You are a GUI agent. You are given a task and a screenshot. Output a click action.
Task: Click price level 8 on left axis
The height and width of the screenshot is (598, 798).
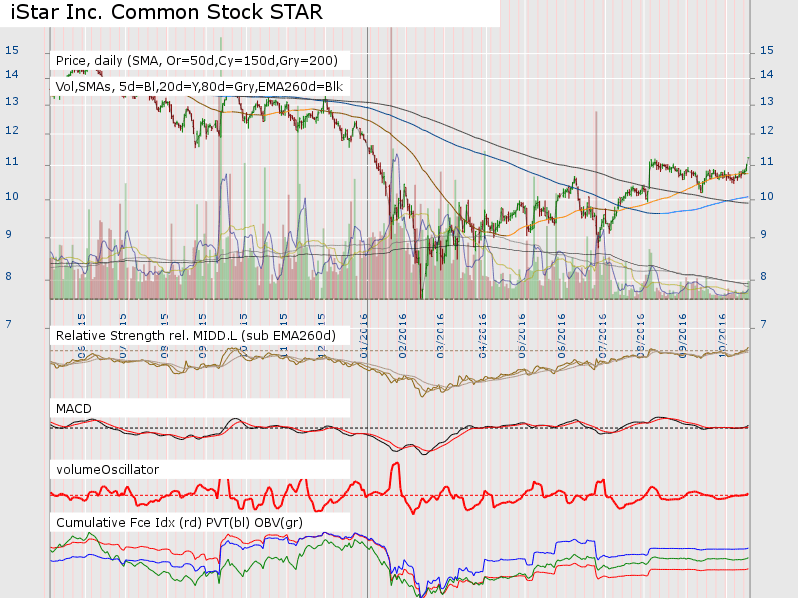point(8,276)
